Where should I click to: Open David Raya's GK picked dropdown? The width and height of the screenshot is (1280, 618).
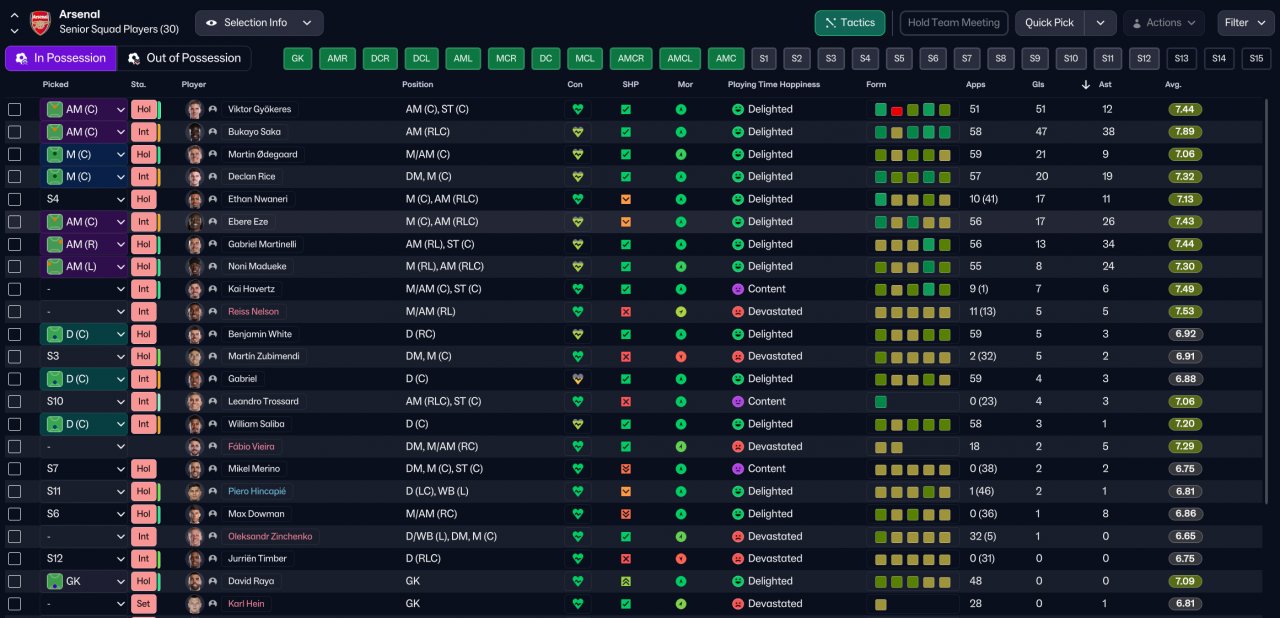pos(84,581)
